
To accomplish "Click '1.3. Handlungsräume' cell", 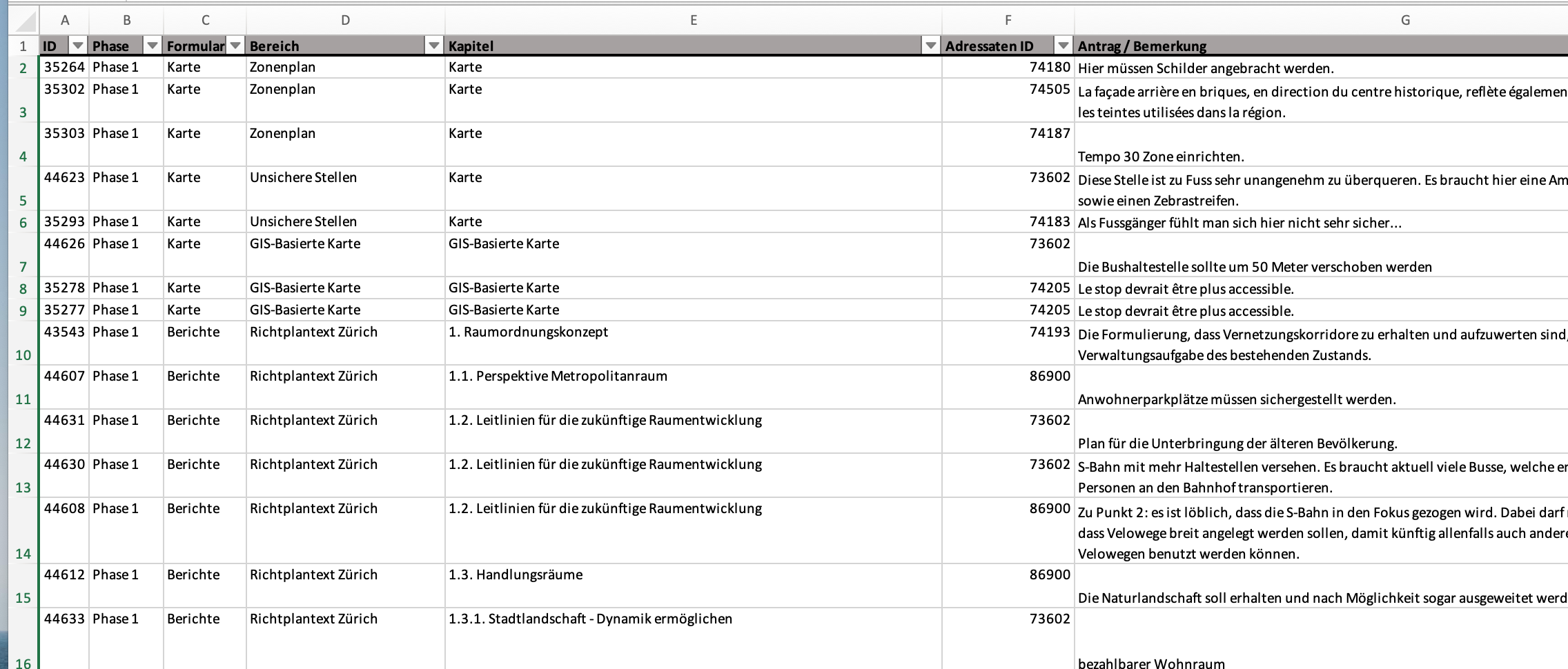I will coord(694,586).
